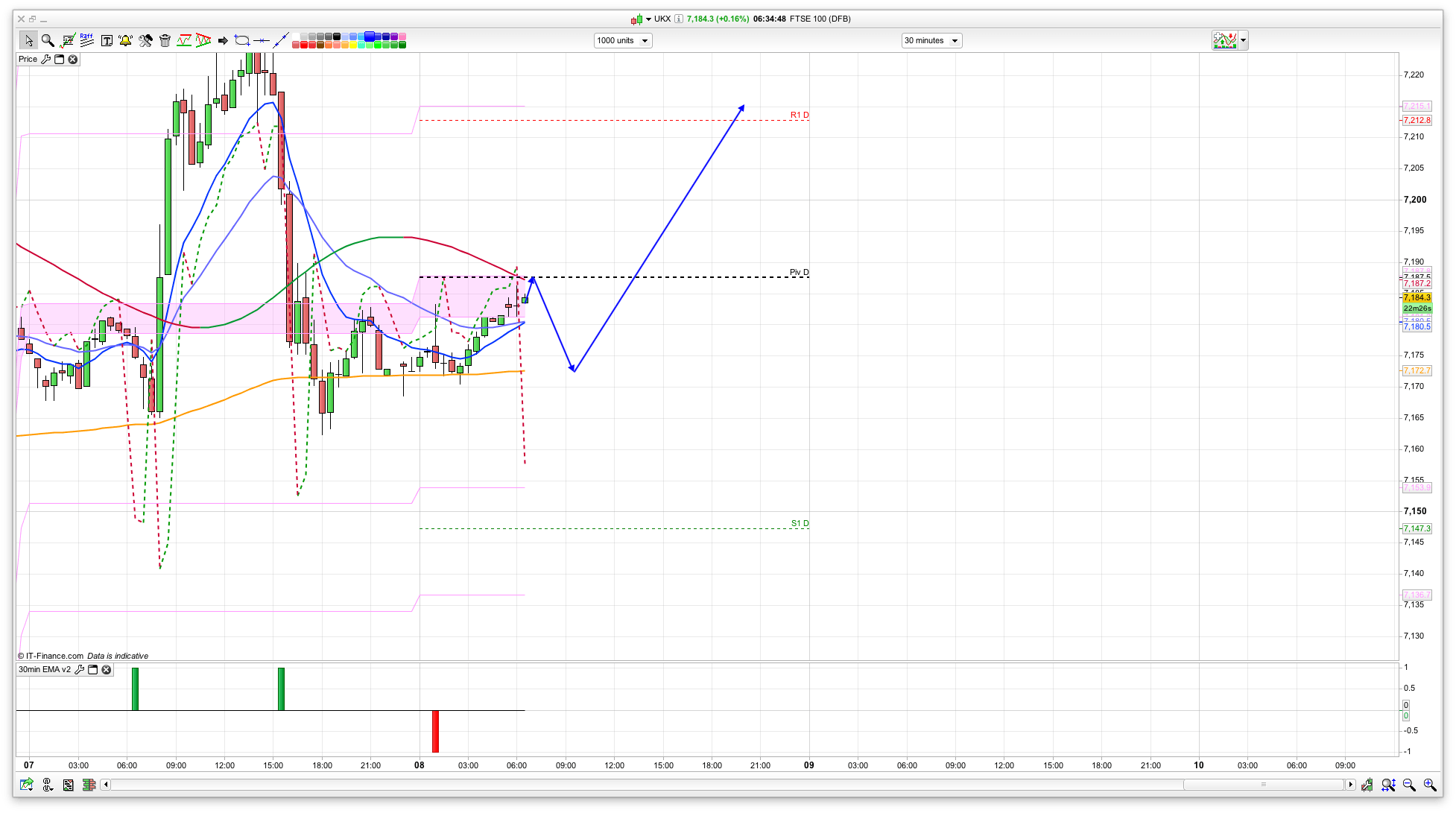The image size is (1456, 813).
Task: Open the UKX instrument menu arrow
Action: tap(648, 19)
